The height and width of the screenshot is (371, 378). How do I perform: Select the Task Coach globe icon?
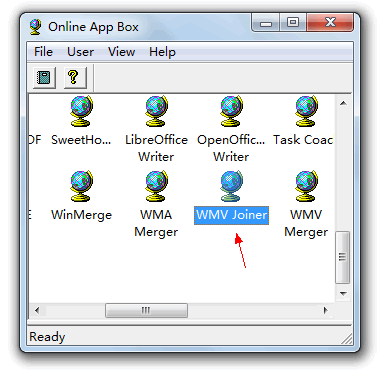306,111
